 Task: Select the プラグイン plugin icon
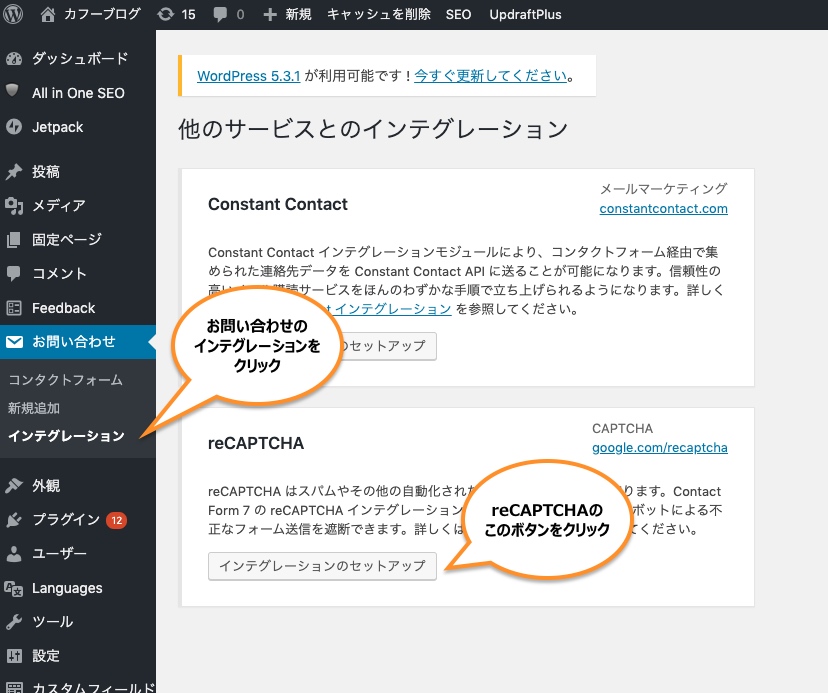(x=14, y=520)
